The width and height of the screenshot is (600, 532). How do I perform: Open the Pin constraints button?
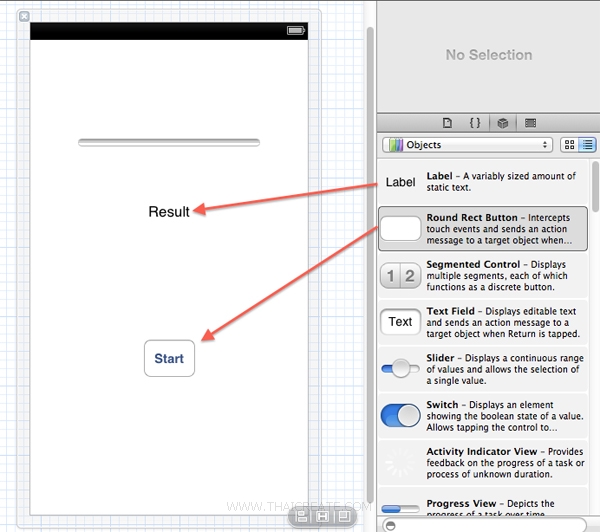[322, 517]
